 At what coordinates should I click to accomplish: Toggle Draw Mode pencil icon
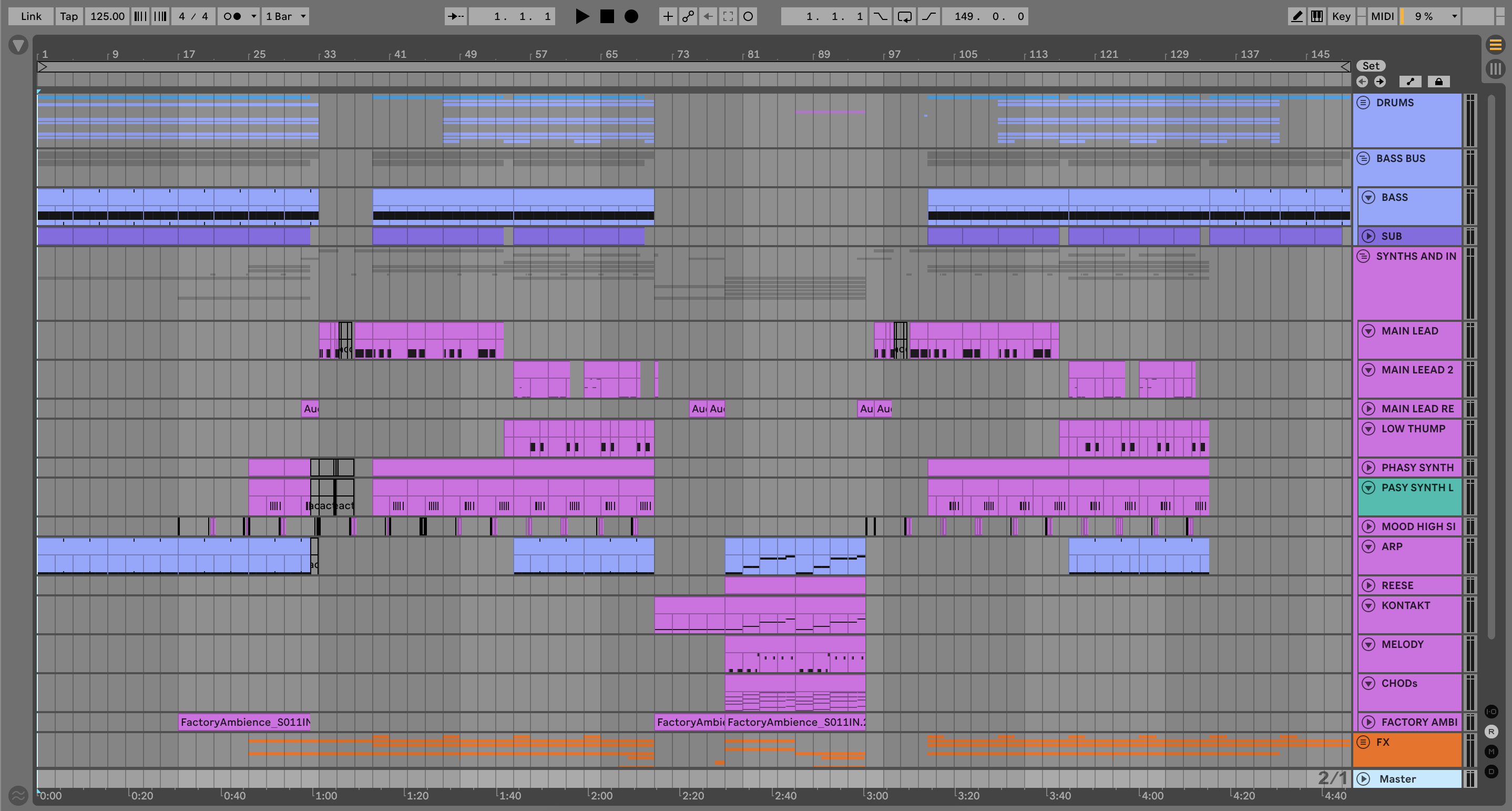click(1296, 16)
